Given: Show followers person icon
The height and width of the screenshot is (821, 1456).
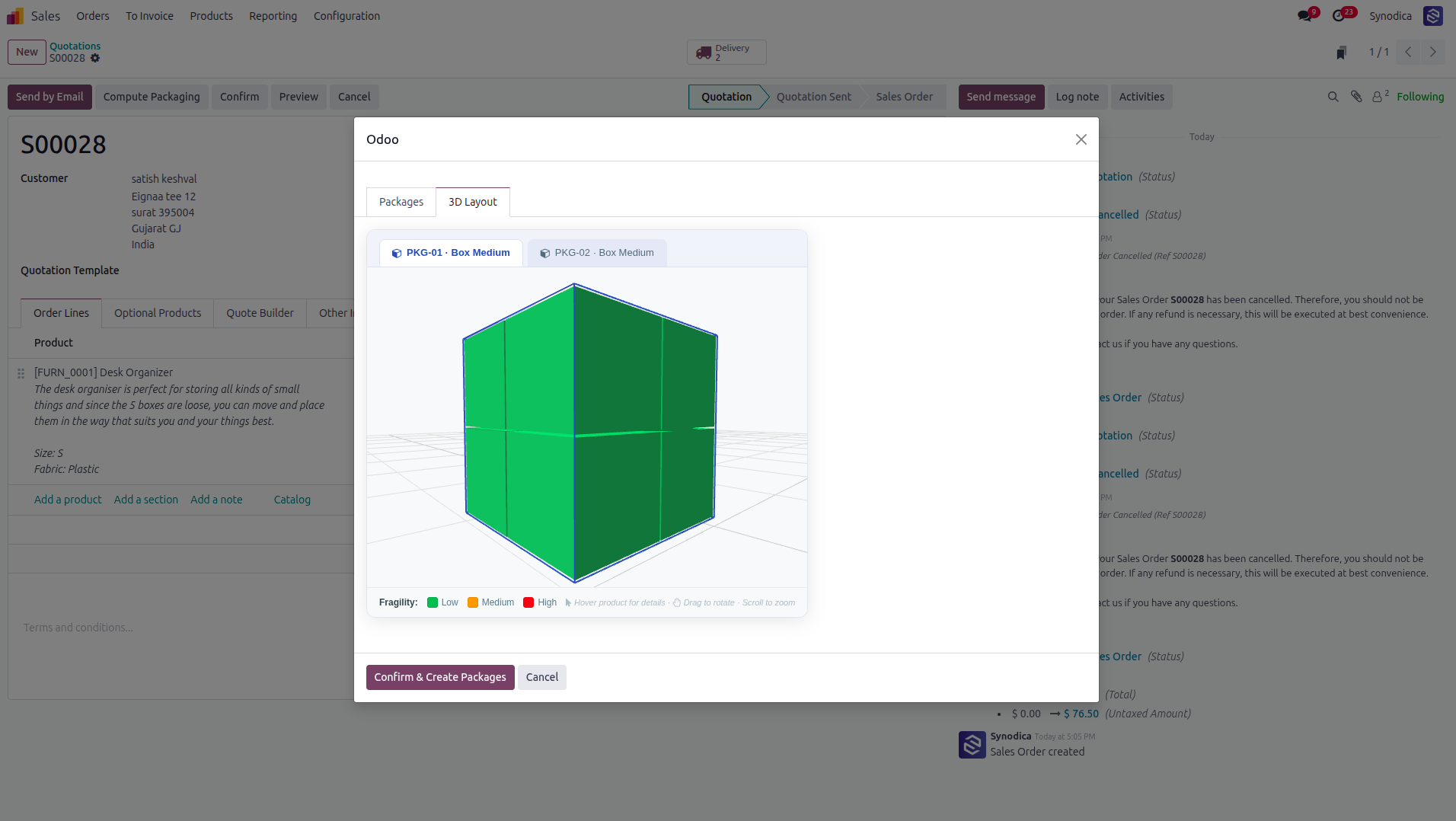Looking at the screenshot, I should [x=1378, y=97].
